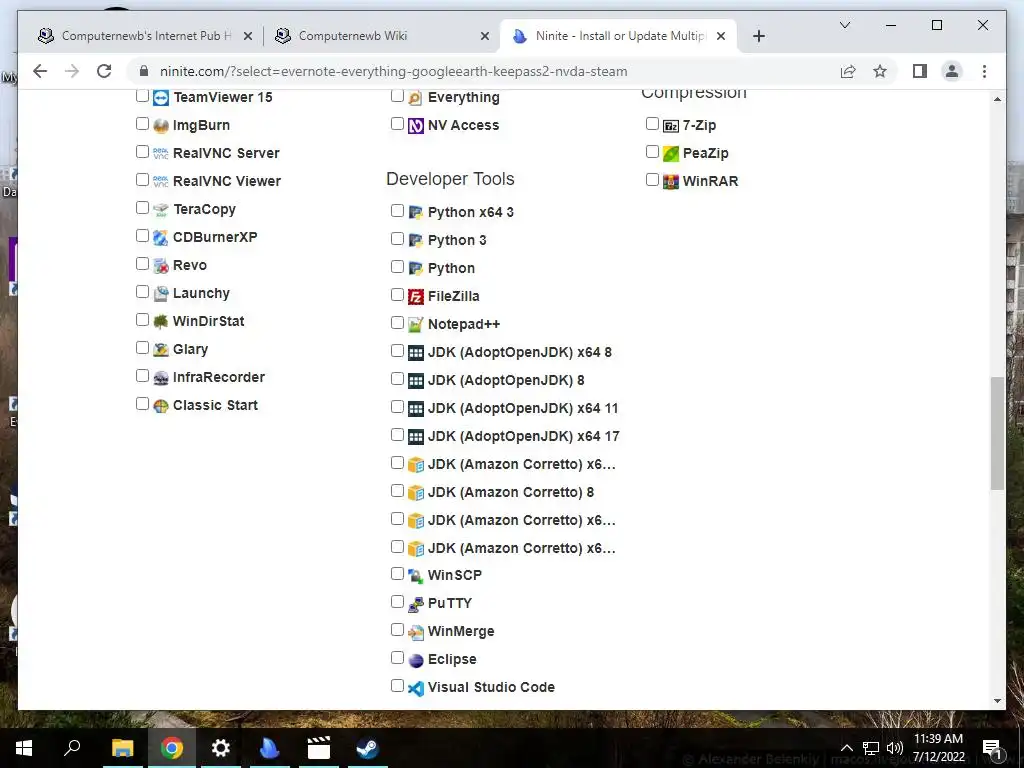Open the volume control in the tray
The height and width of the screenshot is (768, 1024).
(x=895, y=748)
